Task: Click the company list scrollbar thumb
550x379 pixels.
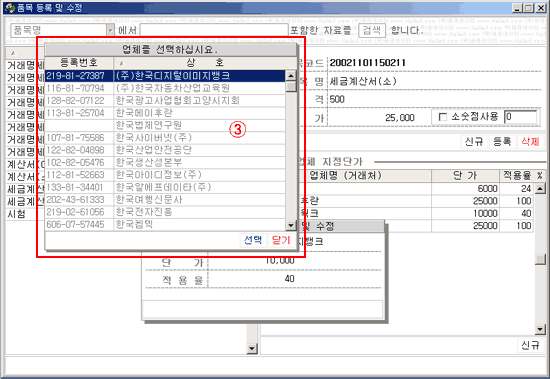Action: coord(291,87)
